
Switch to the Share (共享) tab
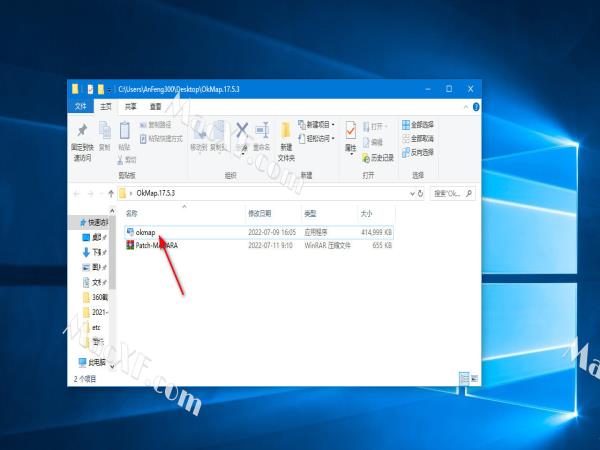131,106
